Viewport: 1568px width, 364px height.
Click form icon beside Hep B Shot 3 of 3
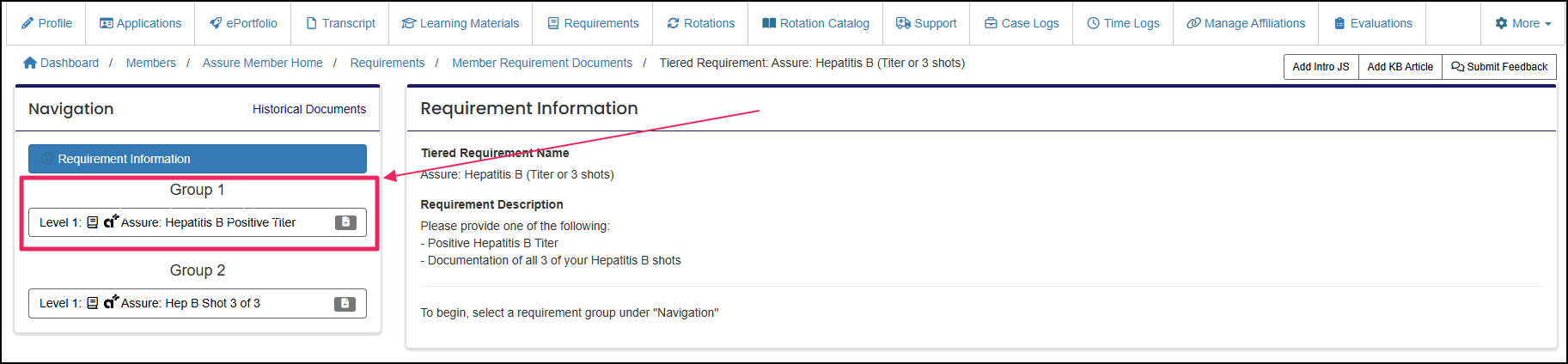click(93, 303)
